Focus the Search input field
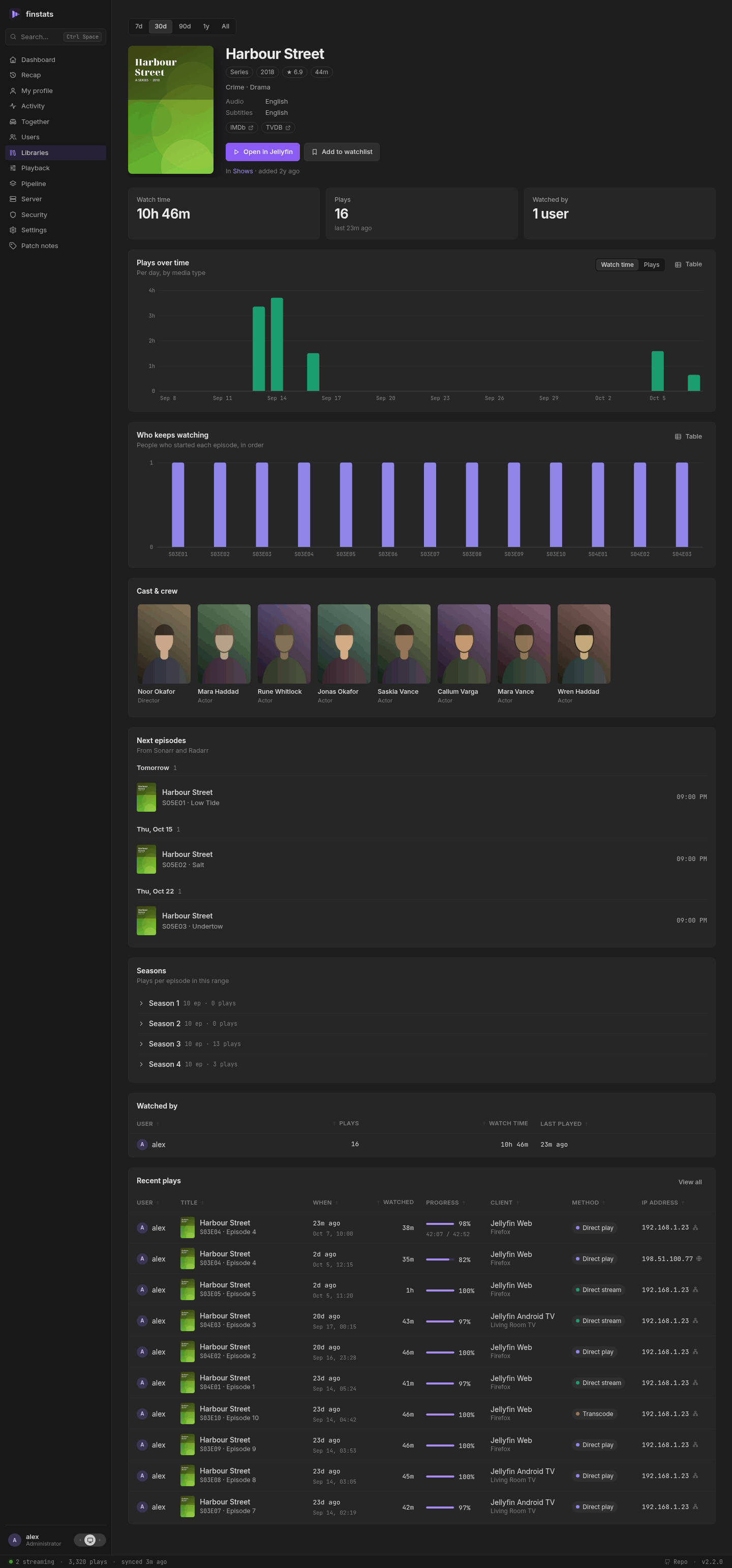This screenshot has width=732, height=1568. [x=55, y=37]
